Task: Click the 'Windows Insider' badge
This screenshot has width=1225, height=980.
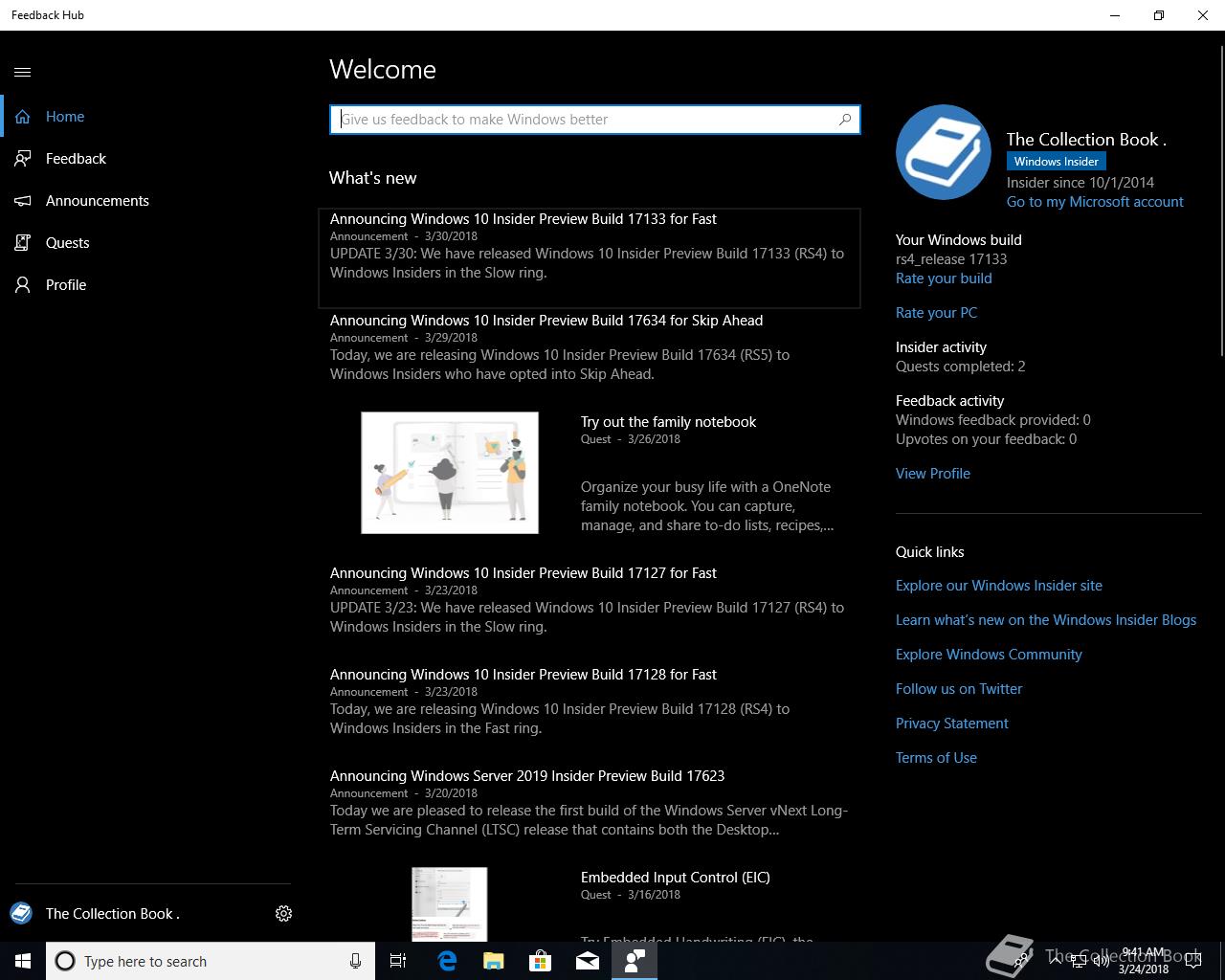Action: pos(1057,162)
